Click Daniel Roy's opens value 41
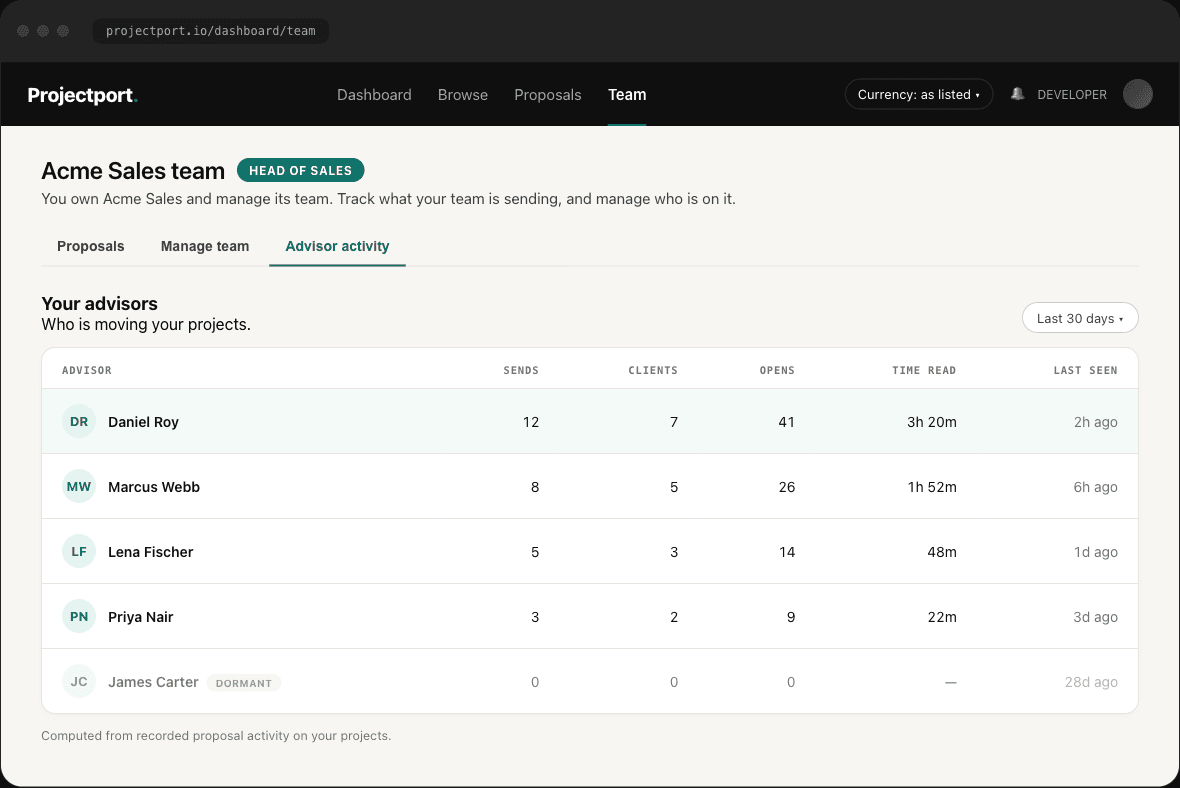Image resolution: width=1180 pixels, height=788 pixels. (786, 422)
